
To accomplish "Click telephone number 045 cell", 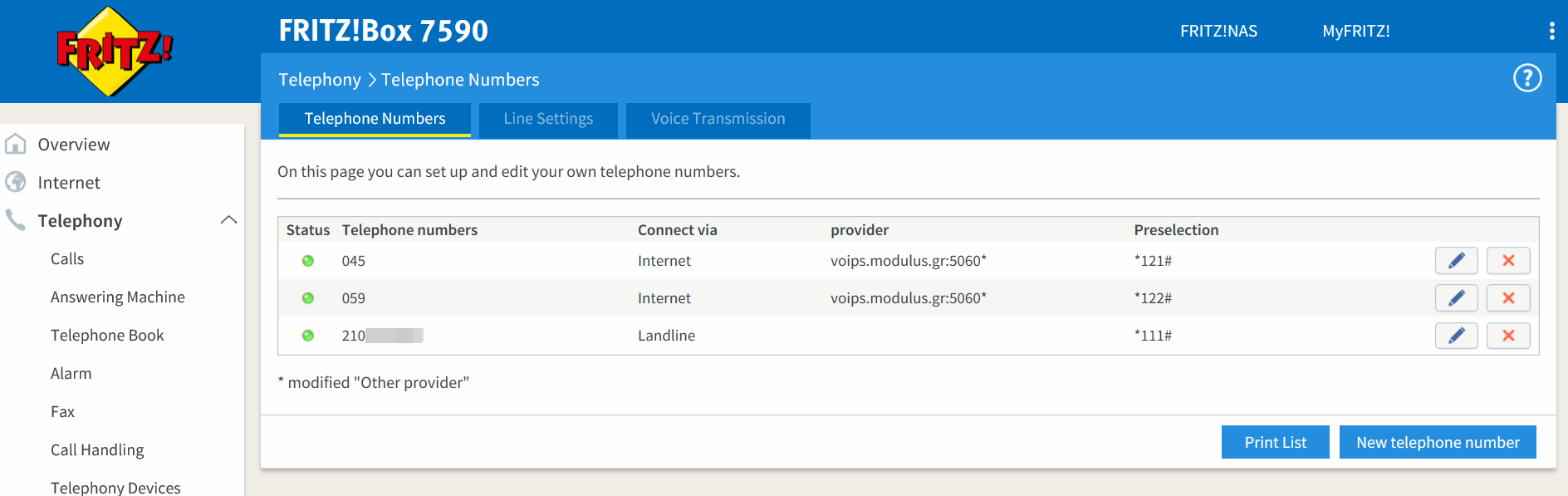I will (354, 261).
